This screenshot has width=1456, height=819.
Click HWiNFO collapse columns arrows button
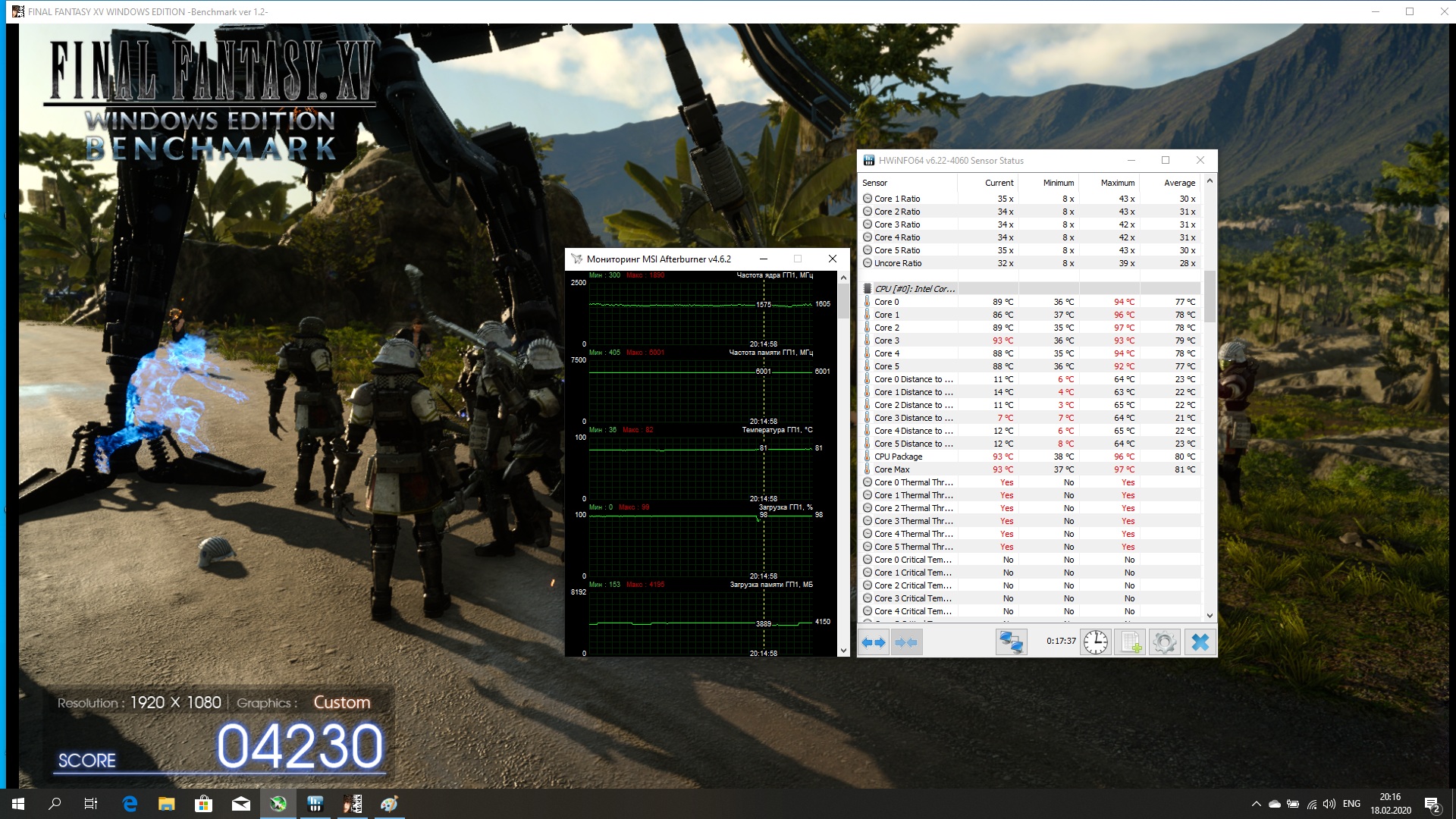tap(906, 642)
